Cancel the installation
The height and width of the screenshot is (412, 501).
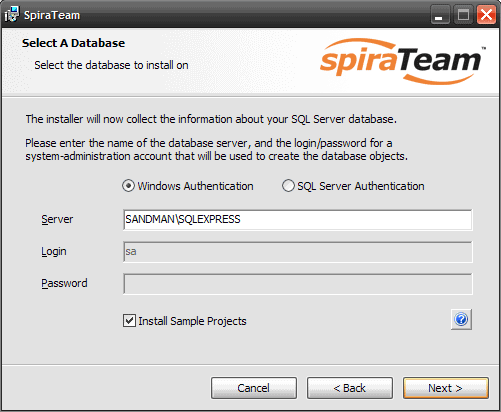[254, 388]
